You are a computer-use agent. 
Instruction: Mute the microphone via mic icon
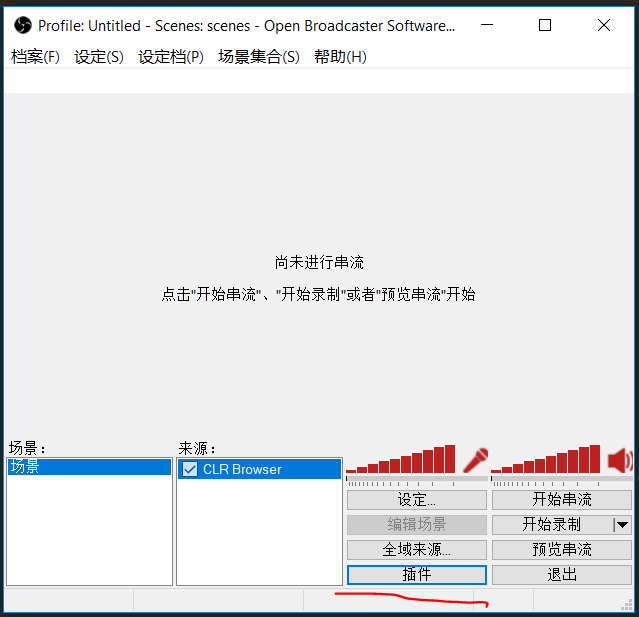[x=476, y=460]
